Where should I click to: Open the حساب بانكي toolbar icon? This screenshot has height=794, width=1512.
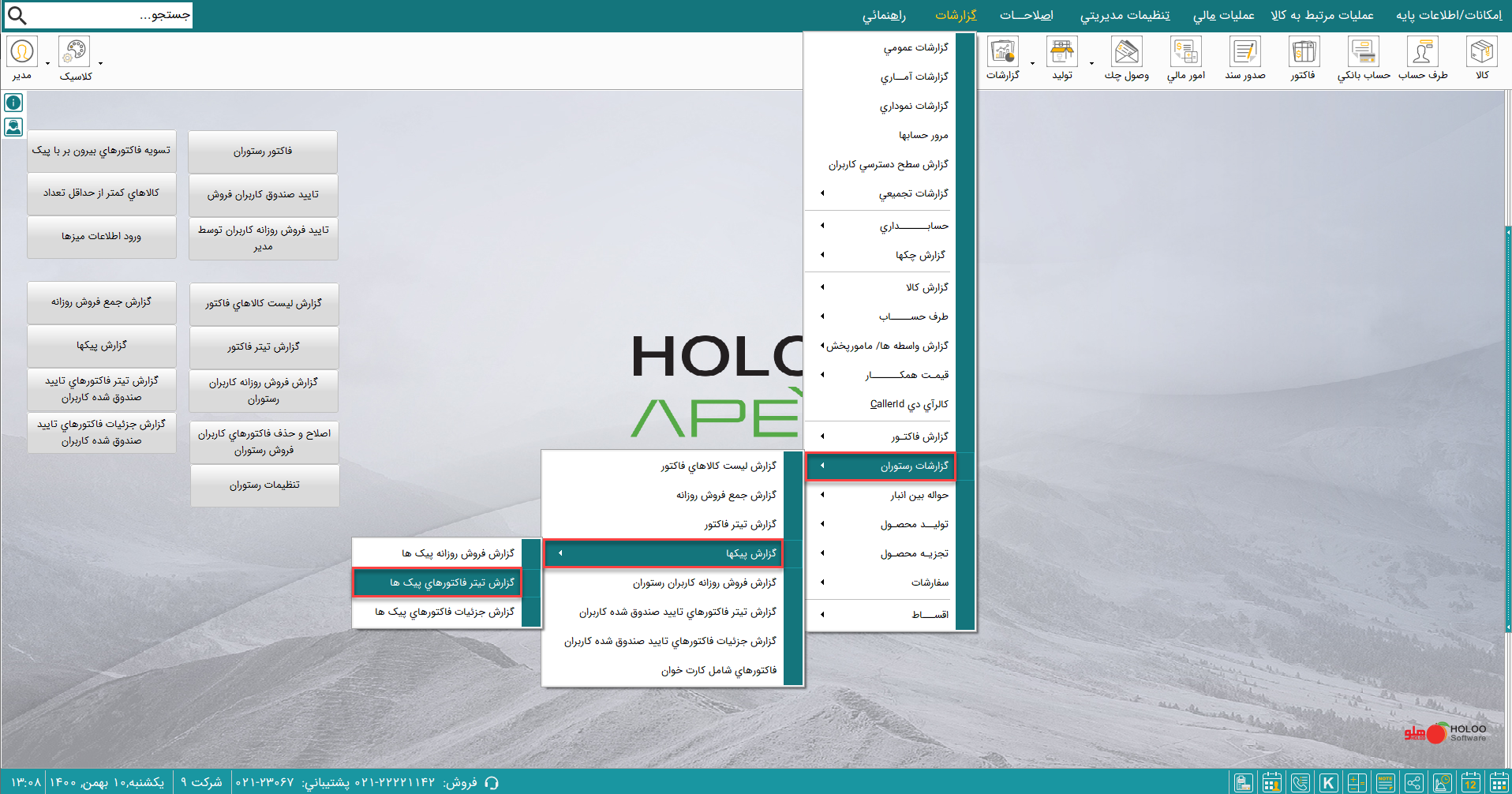tap(1364, 52)
